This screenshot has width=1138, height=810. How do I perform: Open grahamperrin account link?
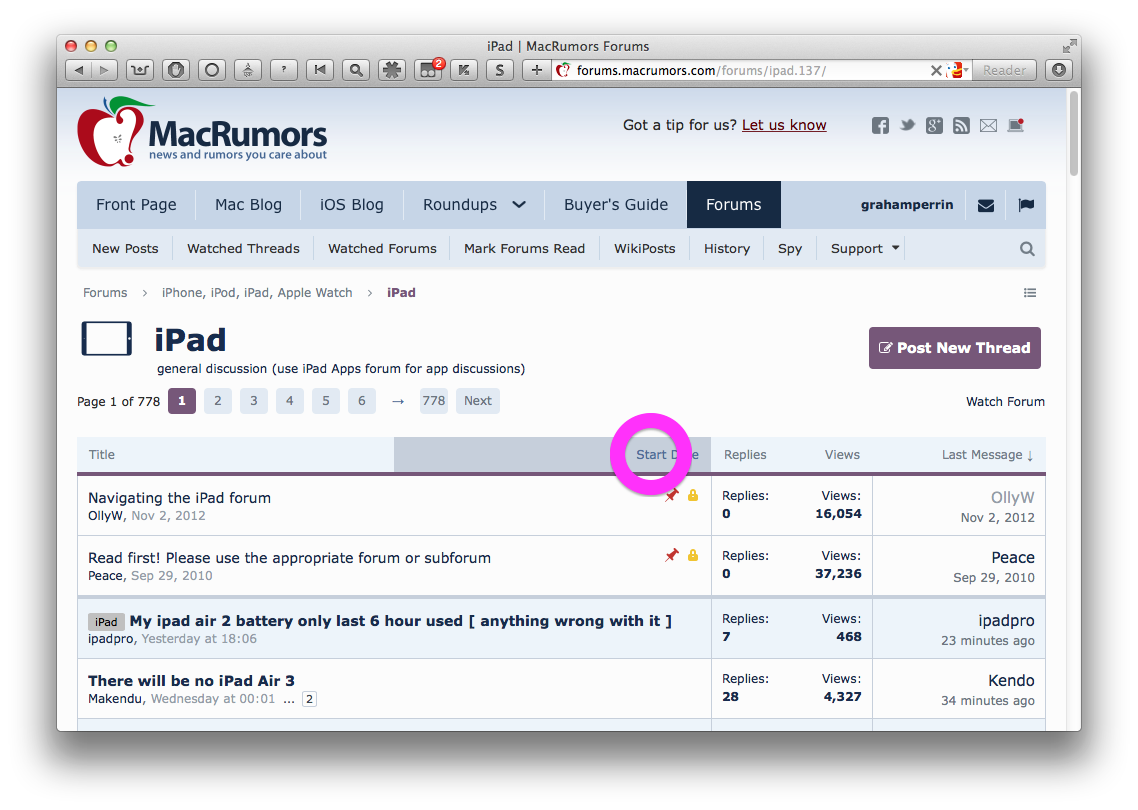click(x=907, y=205)
